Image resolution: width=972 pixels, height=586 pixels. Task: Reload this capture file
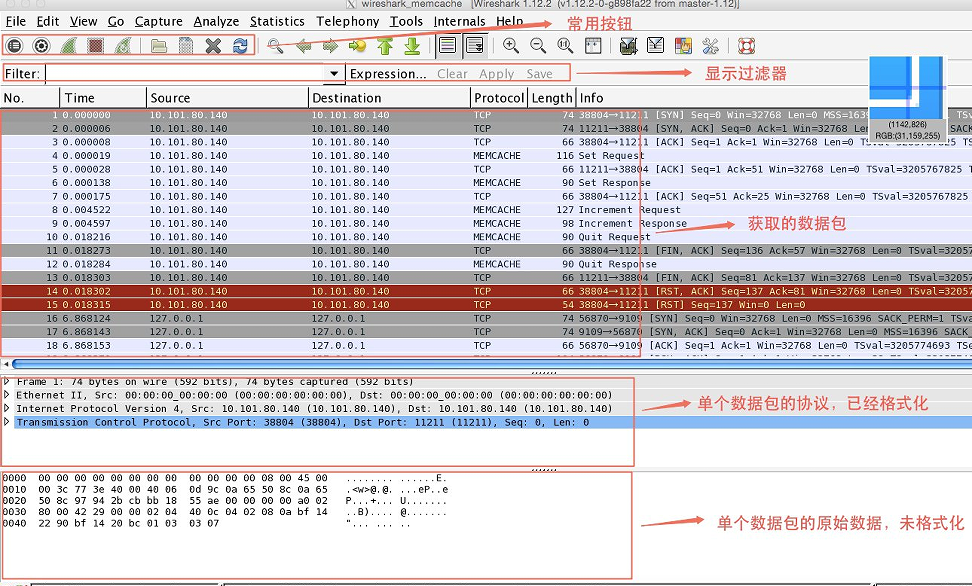(x=241, y=46)
